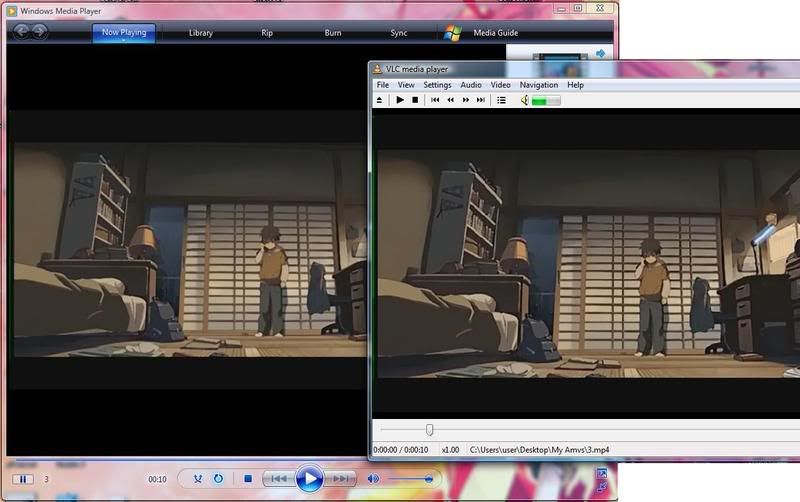Open Media Guide in Windows Media Player

495,33
